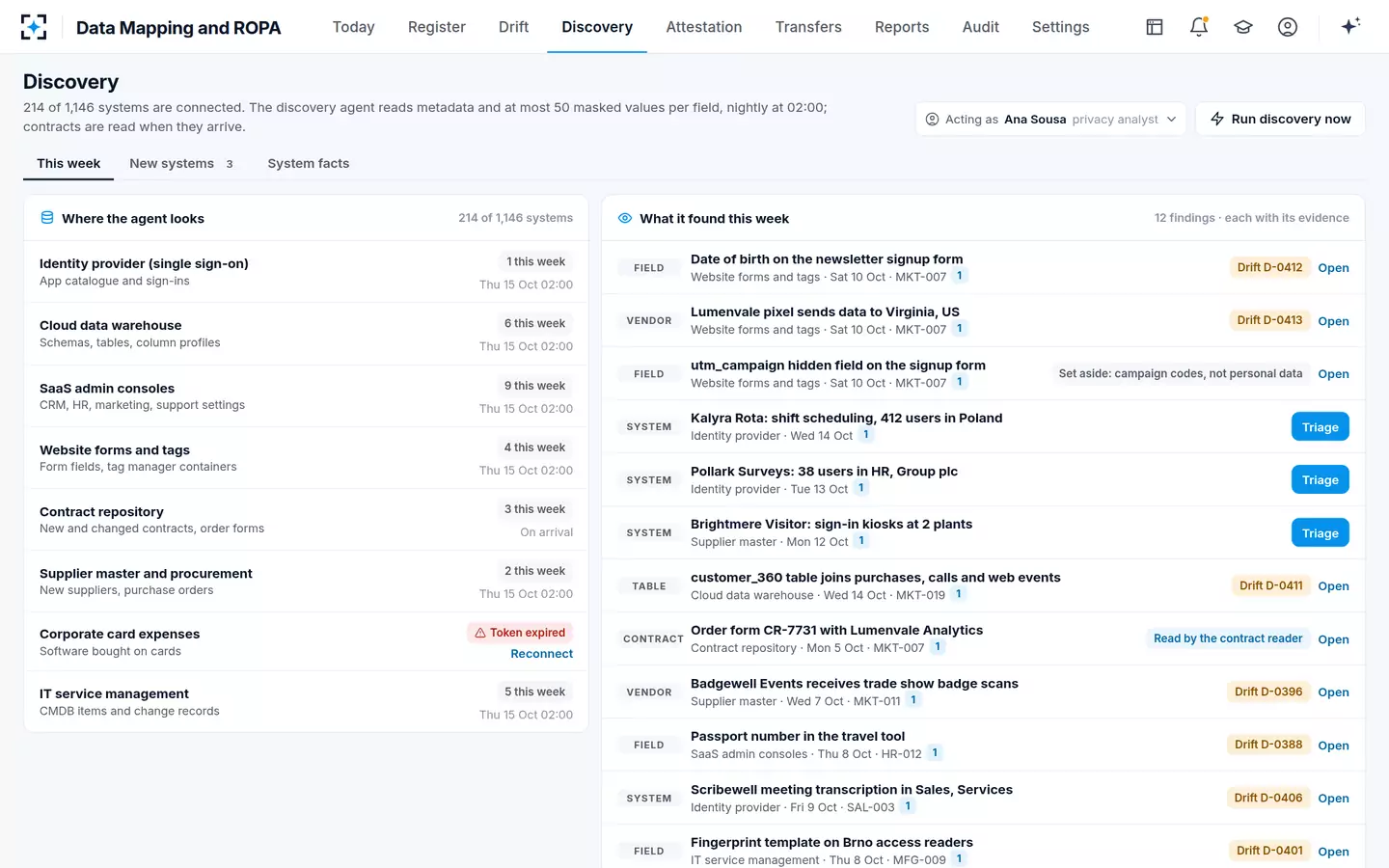Open the Scribewell meeting transcription finding
Viewport: 1389px width, 868px height.
click(1333, 799)
